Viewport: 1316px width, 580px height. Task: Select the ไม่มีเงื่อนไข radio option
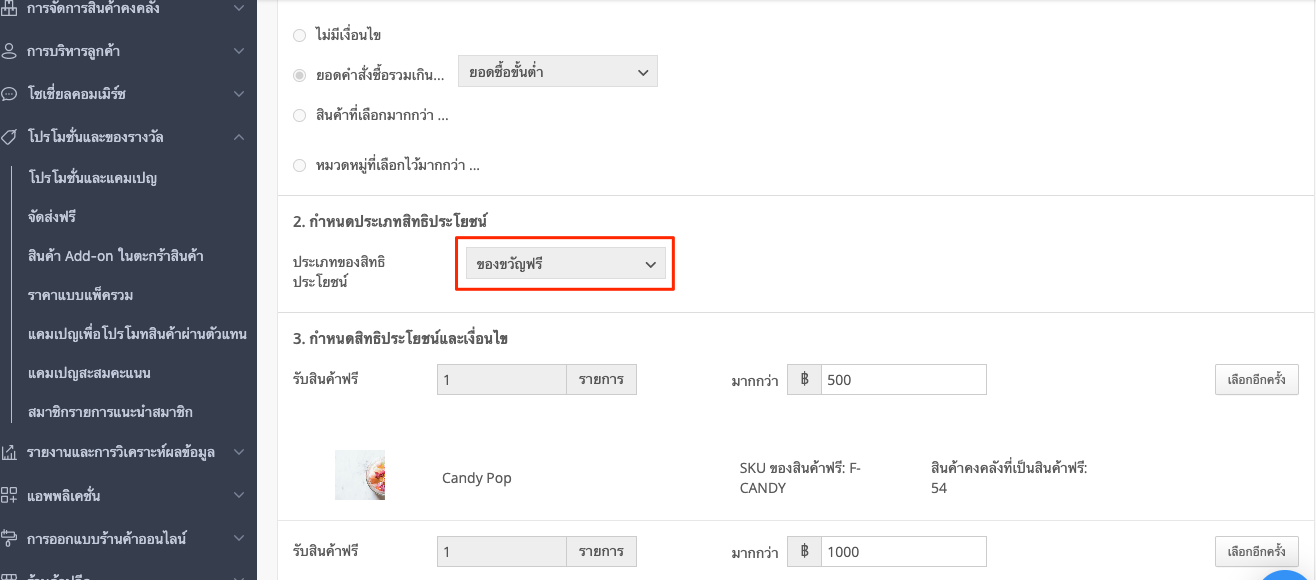point(299,35)
